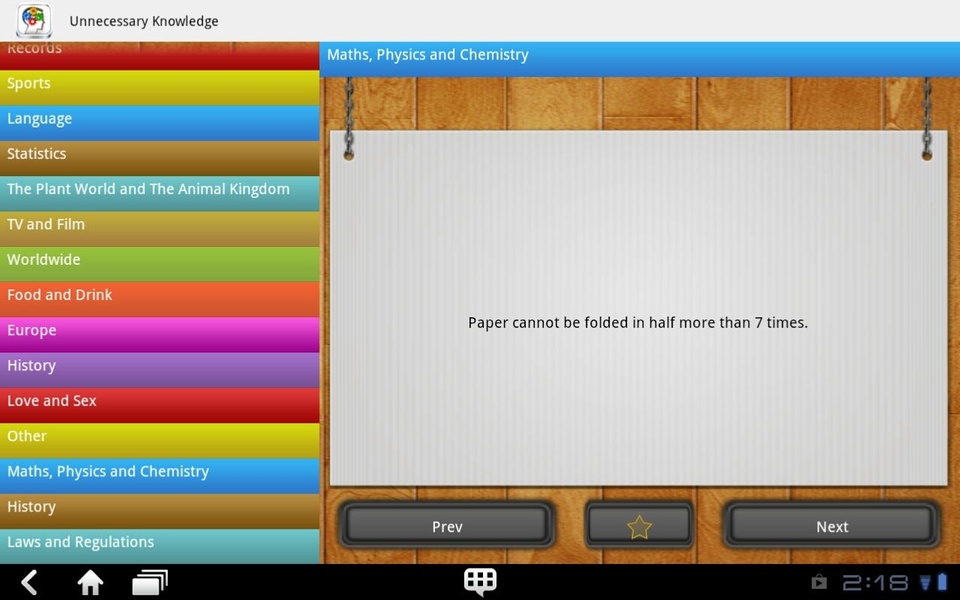
Task: Open the keyboard input method icon
Action: pyautogui.click(x=480, y=581)
